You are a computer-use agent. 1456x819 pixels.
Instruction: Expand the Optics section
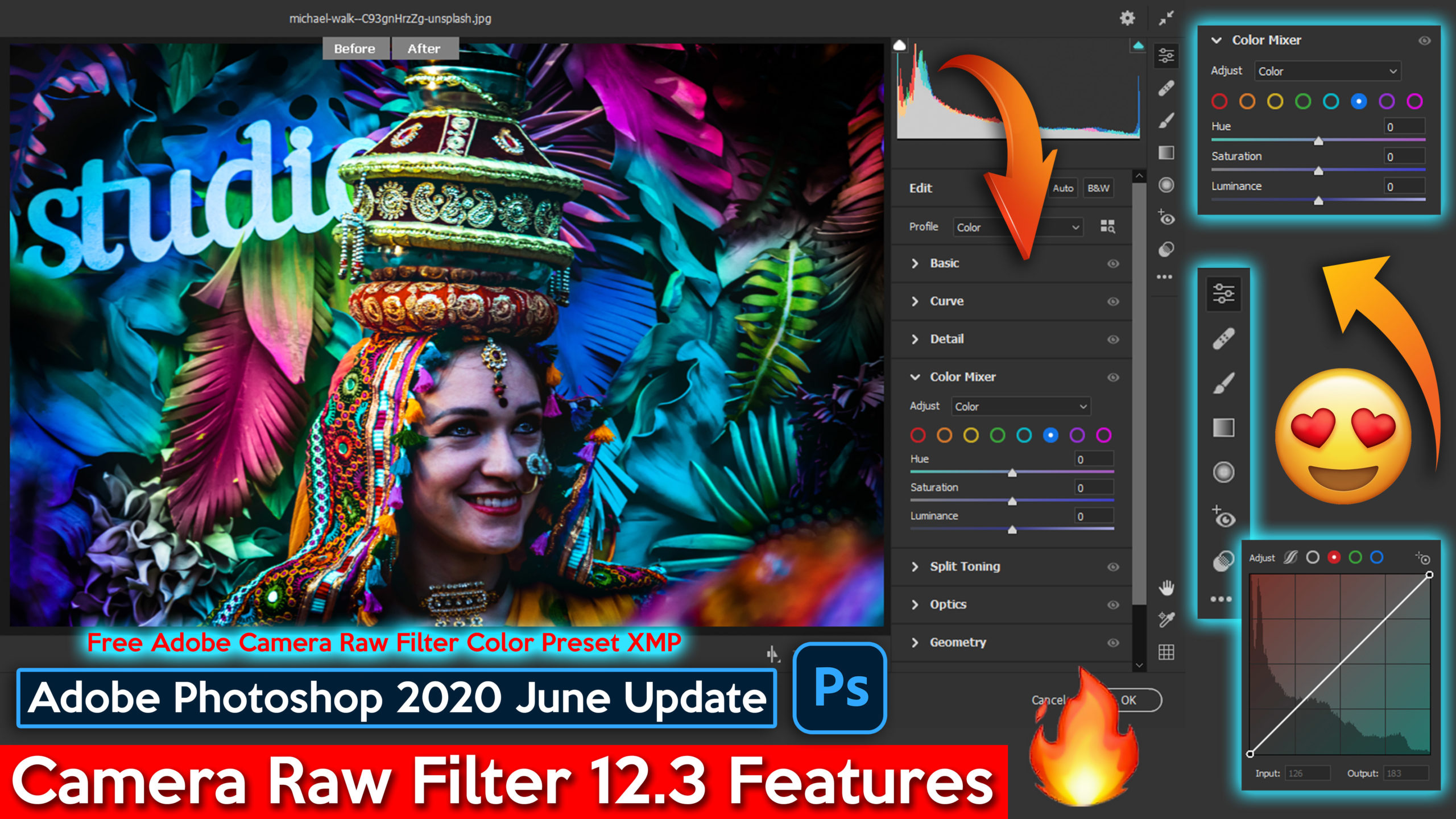[915, 605]
